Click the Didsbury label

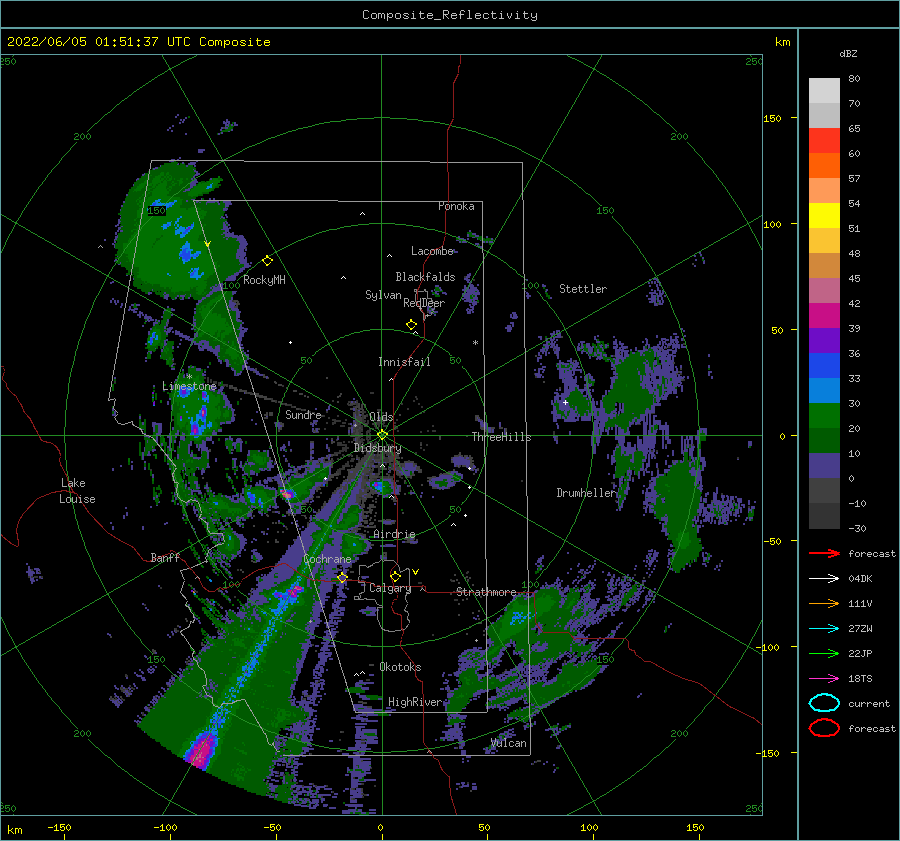pyautogui.click(x=377, y=448)
